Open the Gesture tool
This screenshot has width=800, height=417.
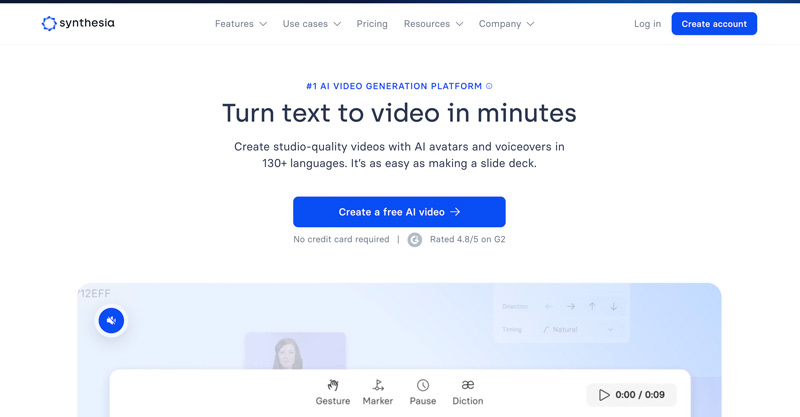(x=333, y=392)
